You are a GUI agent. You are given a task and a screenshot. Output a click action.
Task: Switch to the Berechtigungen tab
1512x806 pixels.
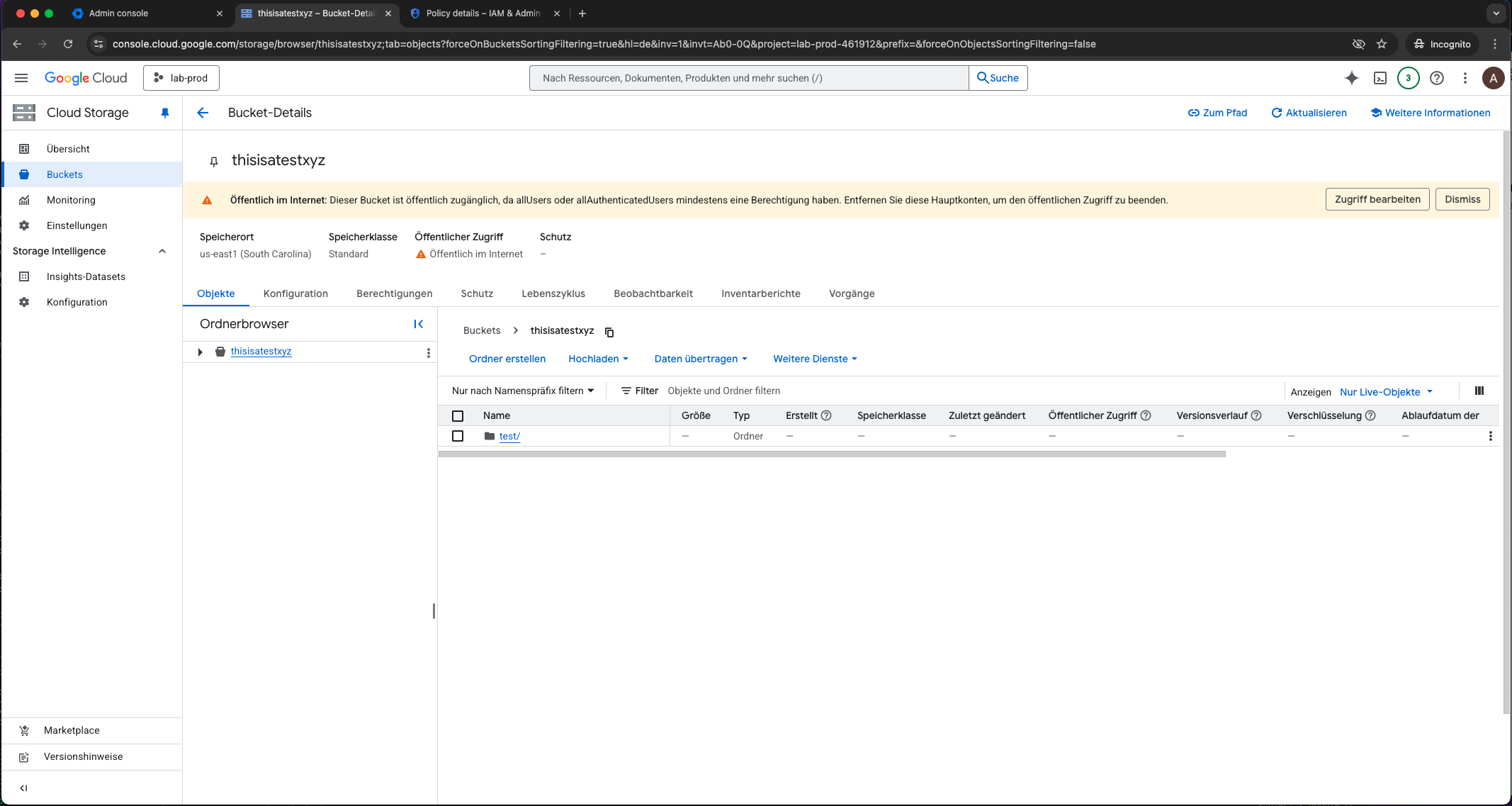pyautogui.click(x=394, y=293)
